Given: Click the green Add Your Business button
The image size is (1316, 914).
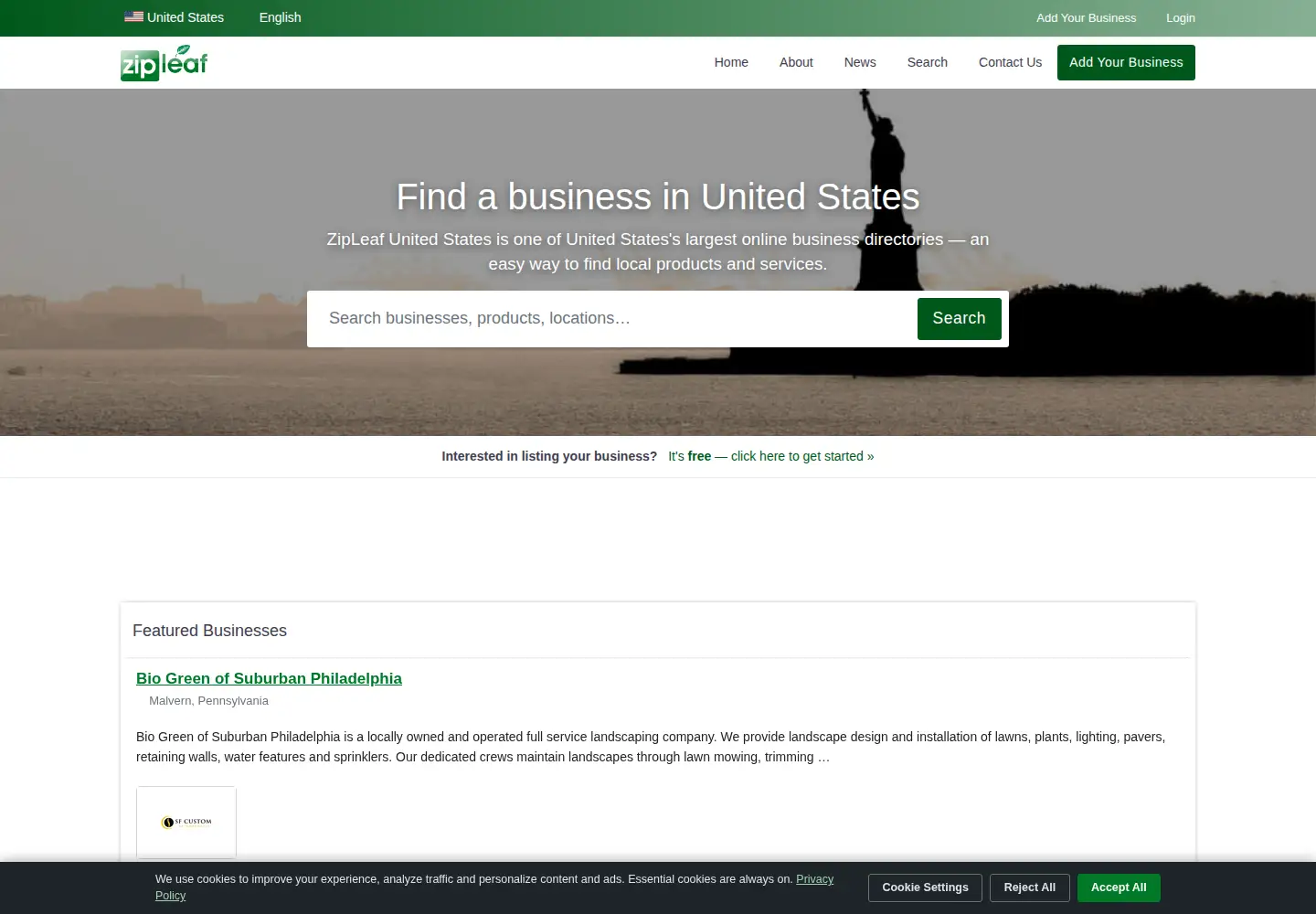Looking at the screenshot, I should [1126, 62].
